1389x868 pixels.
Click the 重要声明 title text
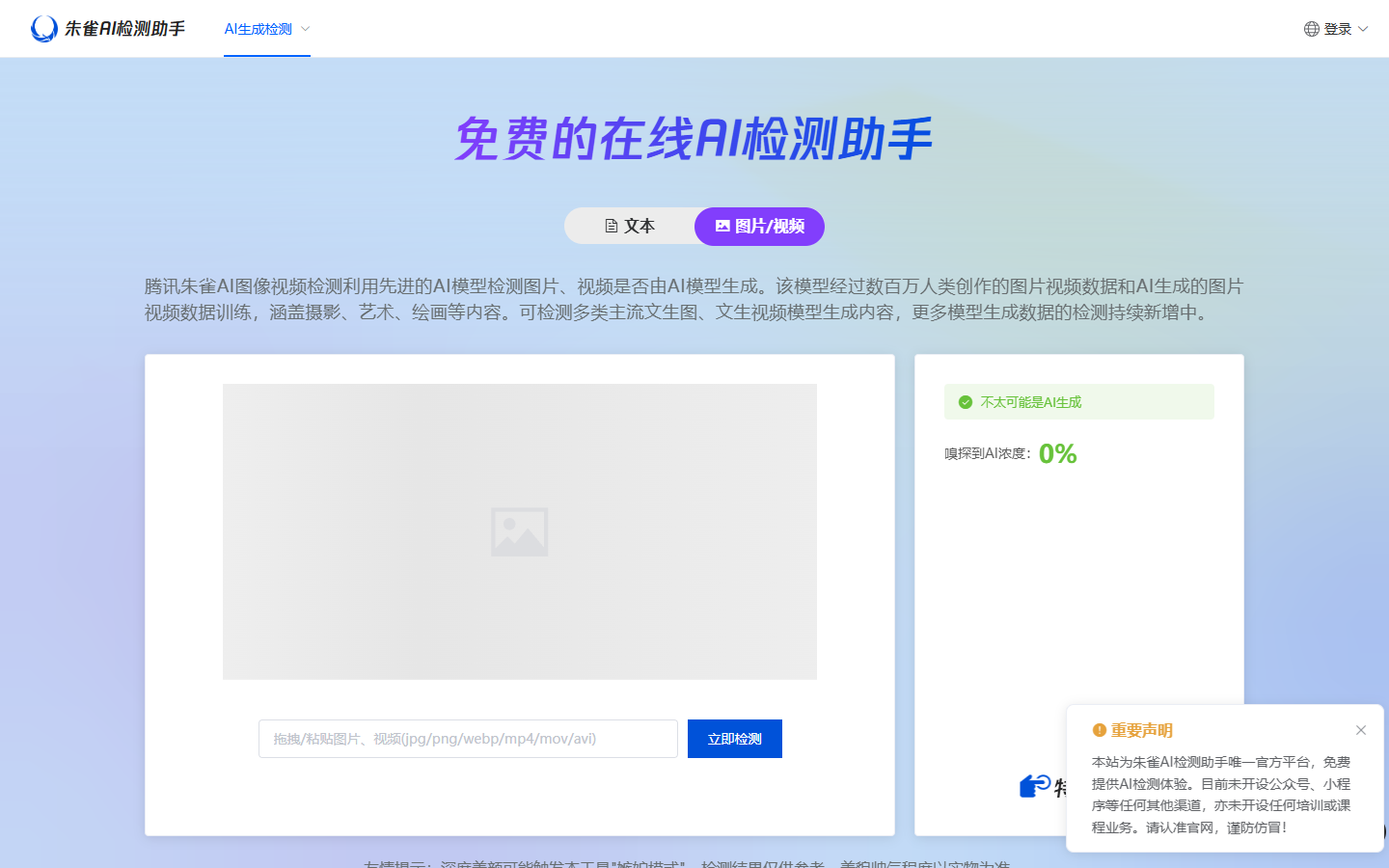(1142, 730)
